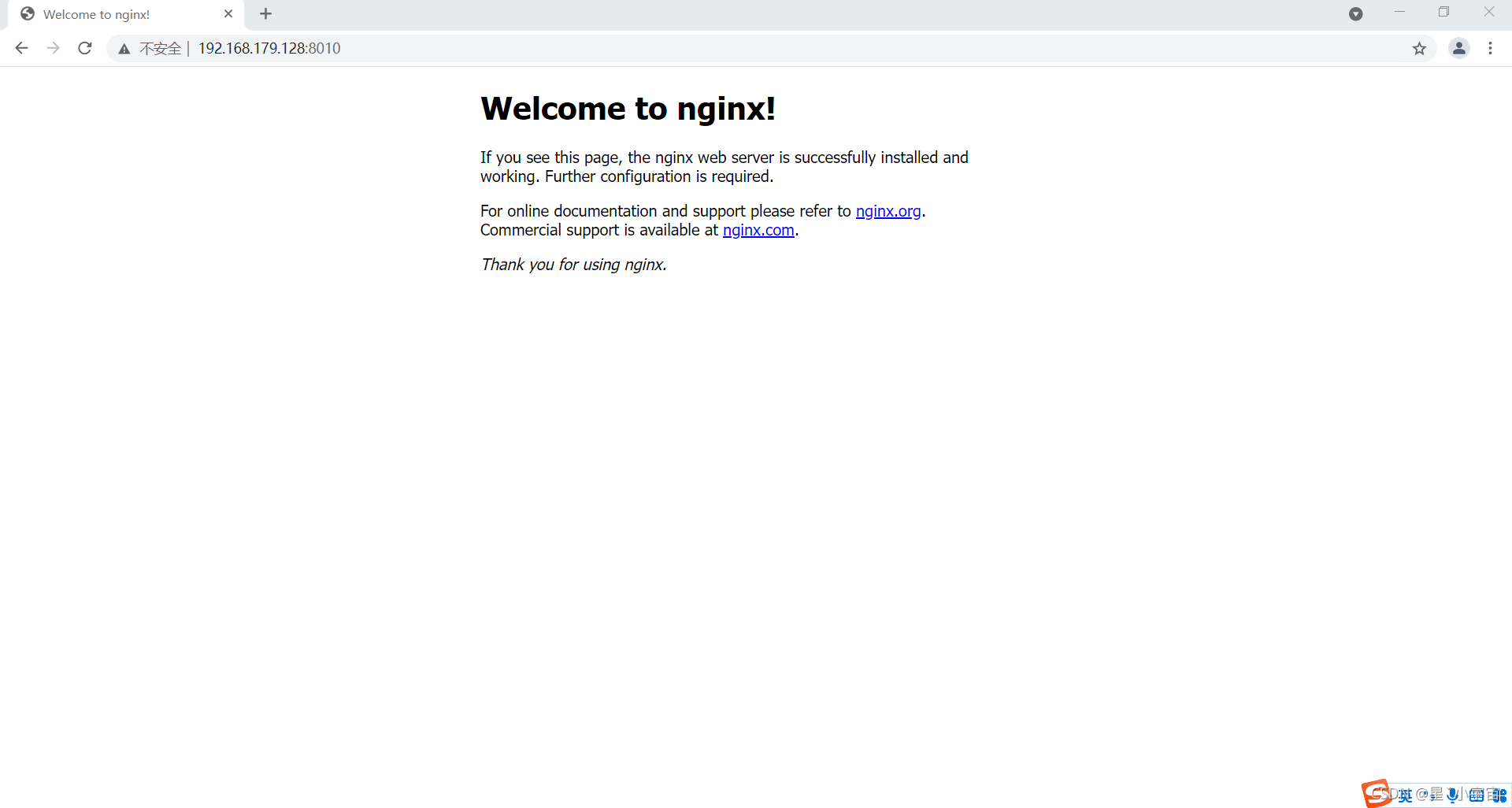This screenshot has width=1512, height=808.
Task: Click the Sogou input method logo
Action: coord(1377,793)
